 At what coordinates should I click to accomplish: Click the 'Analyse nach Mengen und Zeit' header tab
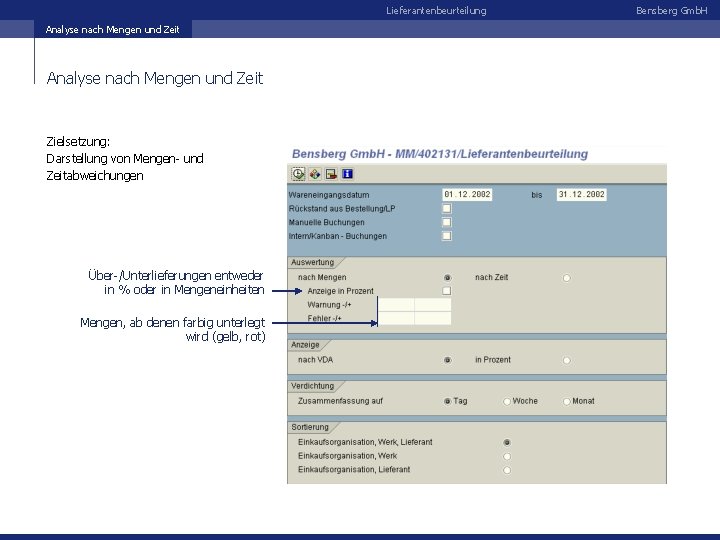point(112,29)
